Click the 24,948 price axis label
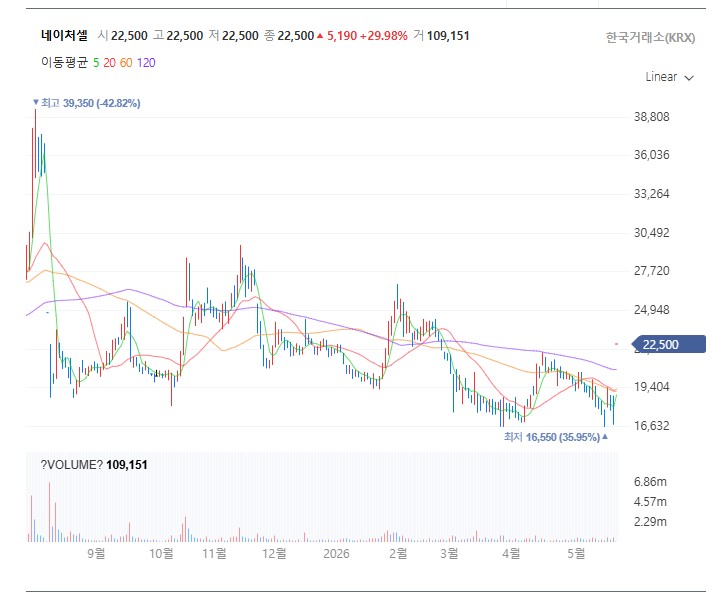The width and height of the screenshot is (721, 596). pos(652,310)
